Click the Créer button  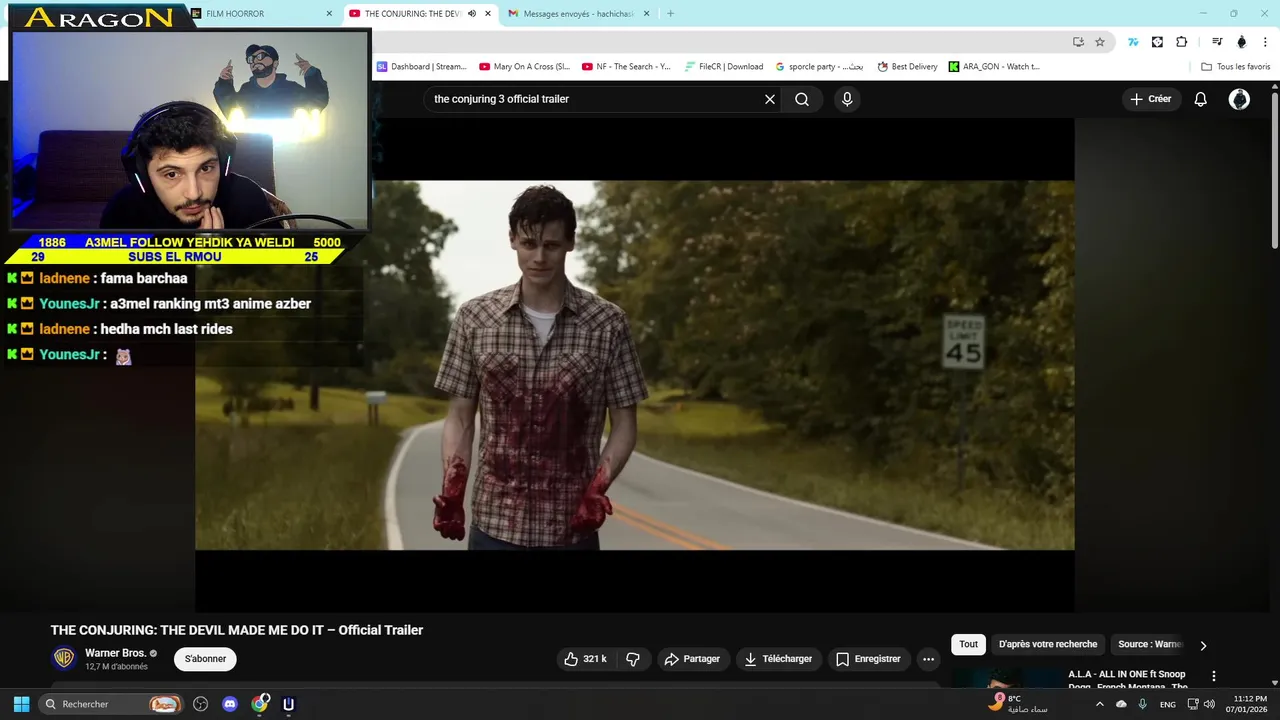(x=1151, y=99)
